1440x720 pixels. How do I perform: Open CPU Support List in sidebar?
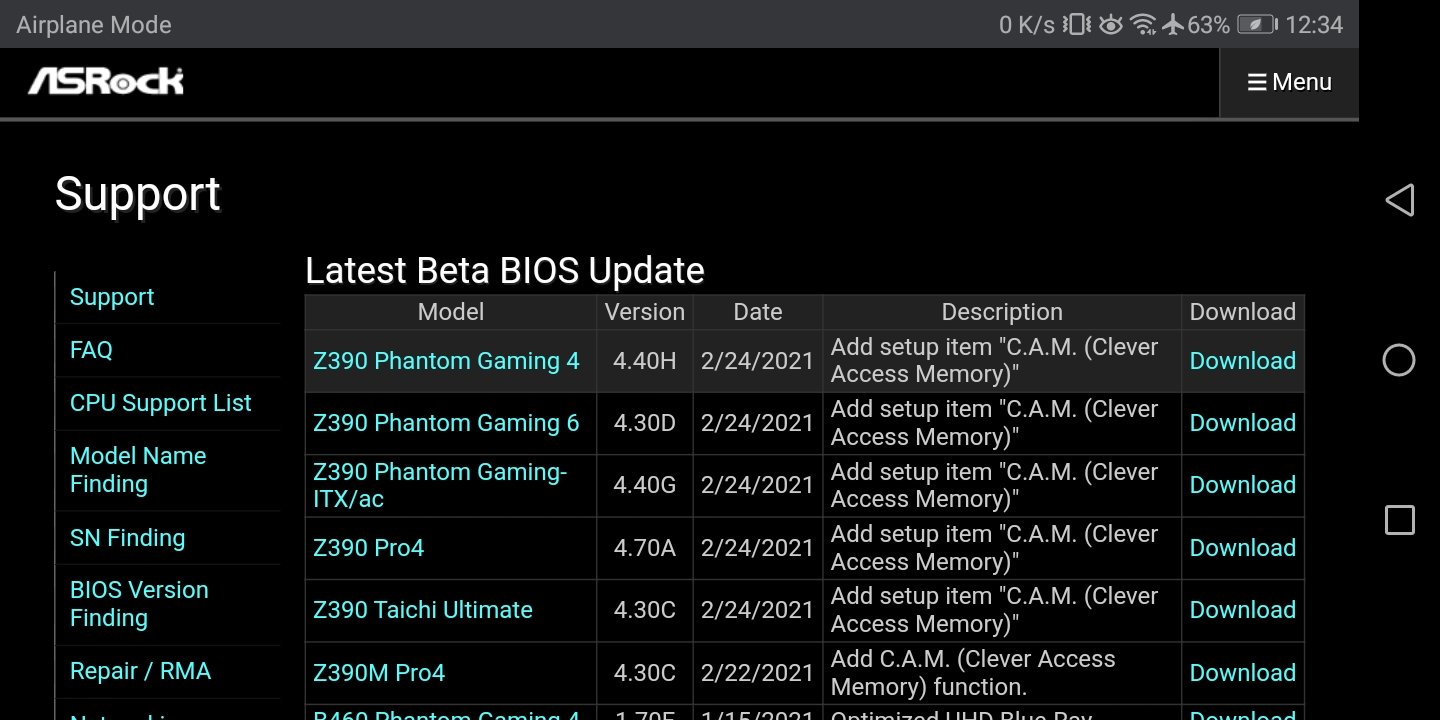coord(160,403)
